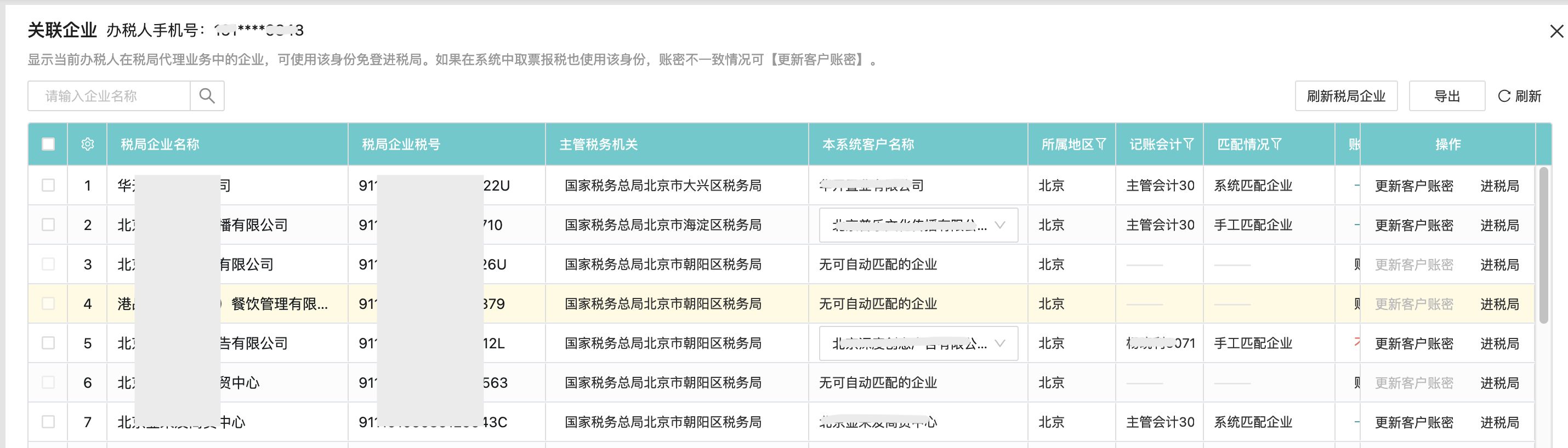Focus the 请输入企业名称 search field
The width and height of the screenshot is (1568, 448).
click(110, 96)
